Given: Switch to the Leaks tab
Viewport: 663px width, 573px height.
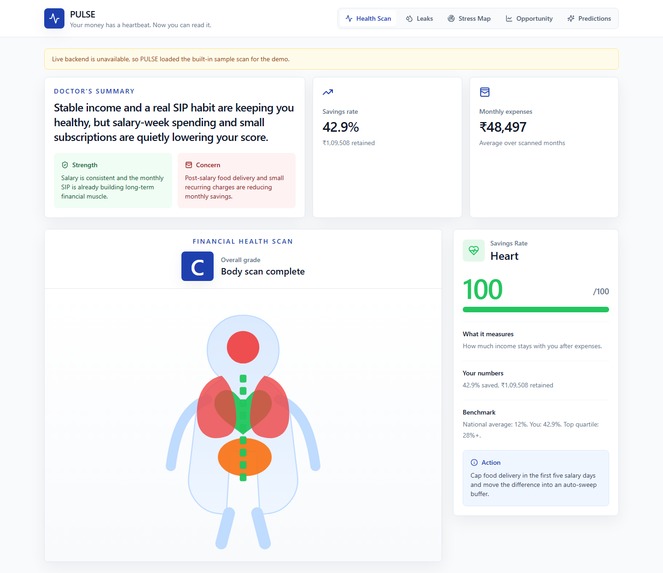Looking at the screenshot, I should (x=419, y=19).
